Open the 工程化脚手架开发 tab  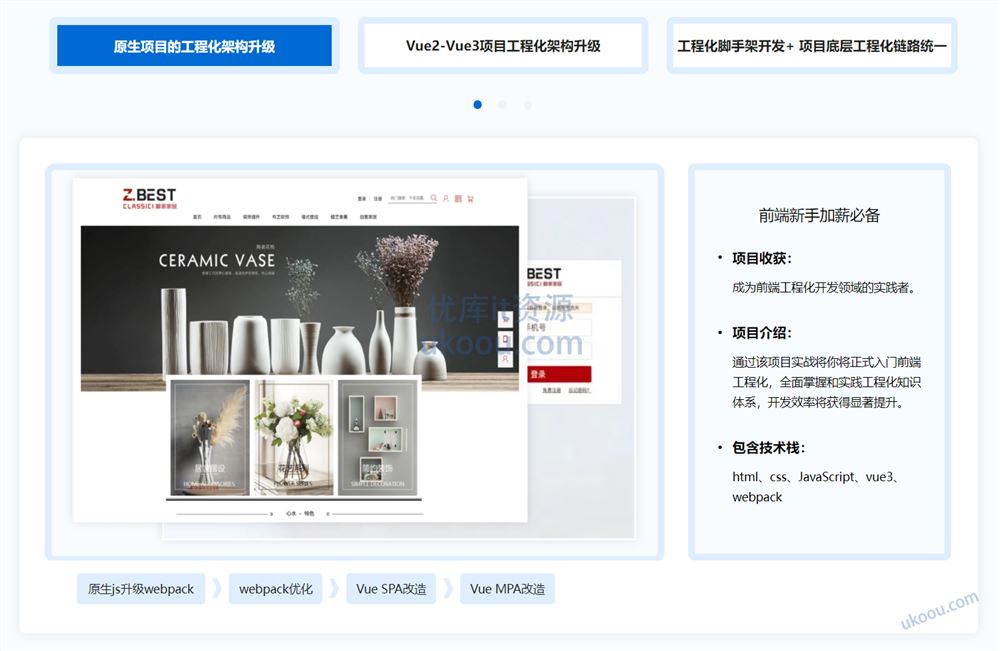[x=812, y=45]
